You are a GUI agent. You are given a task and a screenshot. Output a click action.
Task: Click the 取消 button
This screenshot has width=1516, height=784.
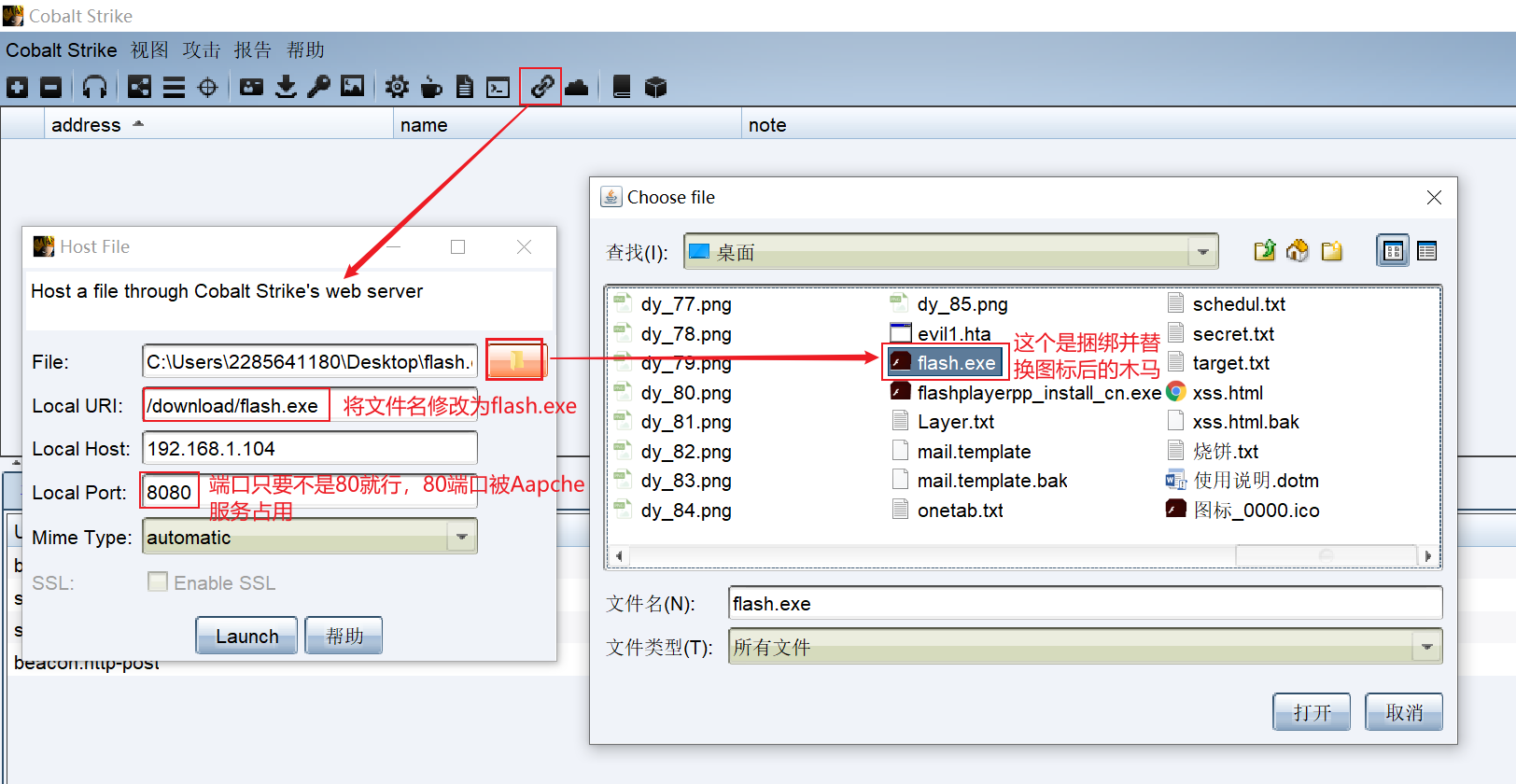[x=1404, y=712]
